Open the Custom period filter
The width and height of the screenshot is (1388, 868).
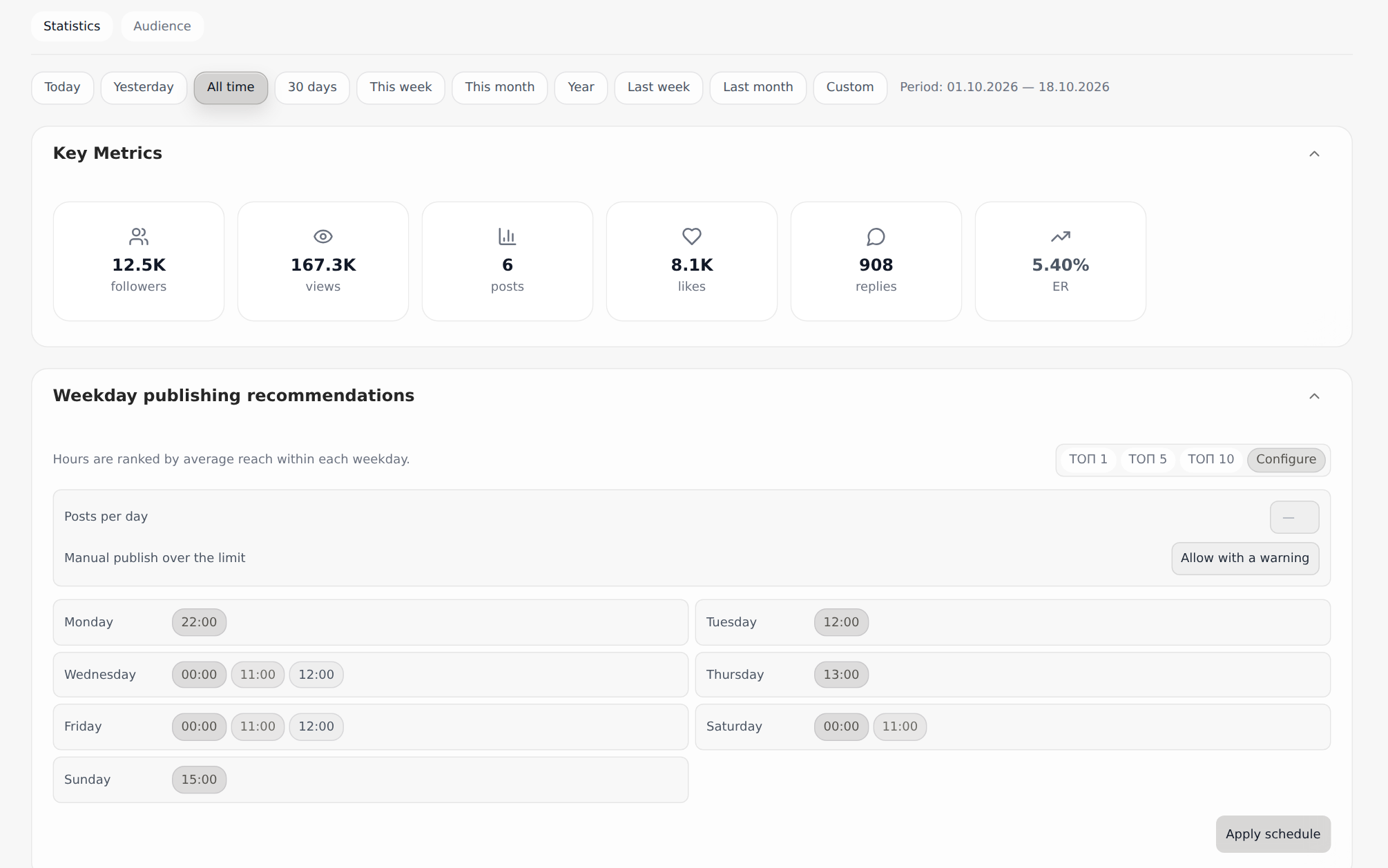point(850,88)
